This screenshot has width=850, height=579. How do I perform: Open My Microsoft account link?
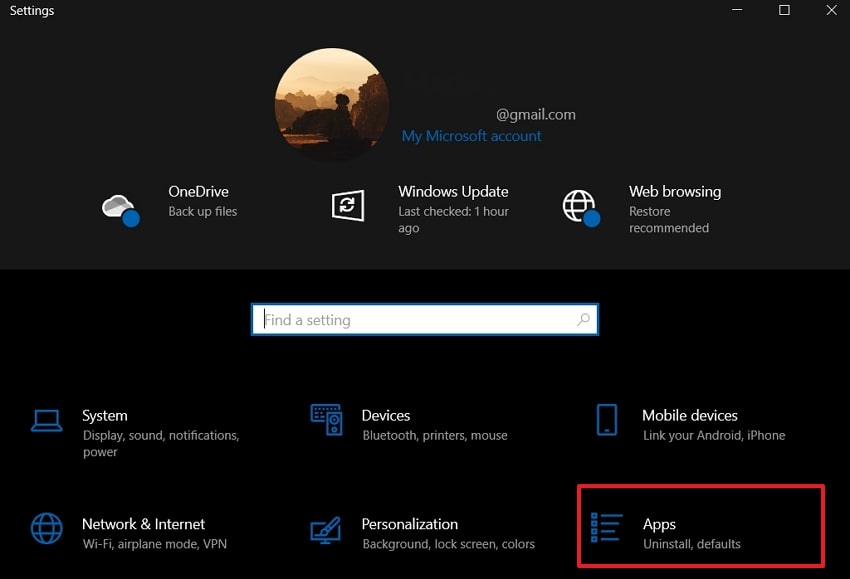471,136
